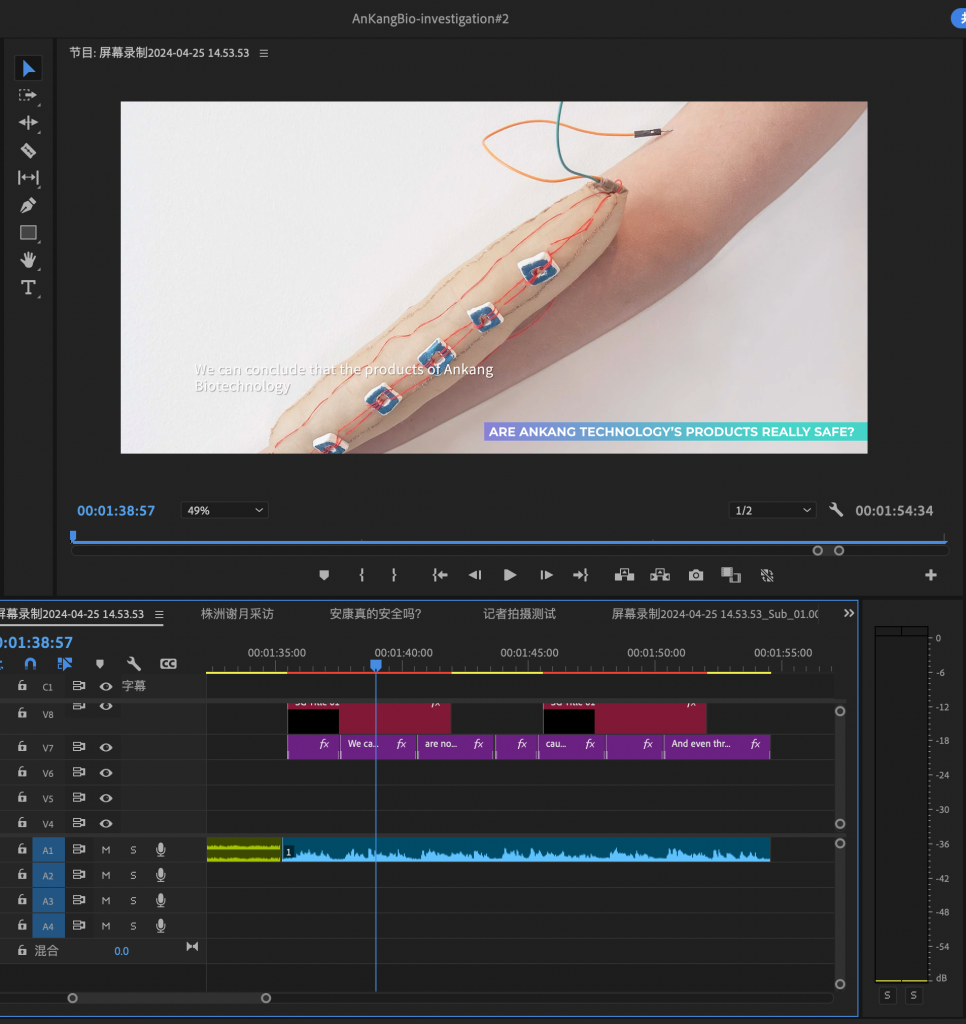Image resolution: width=966 pixels, height=1024 pixels.
Task: Select the Razor tool
Action: tap(28, 151)
